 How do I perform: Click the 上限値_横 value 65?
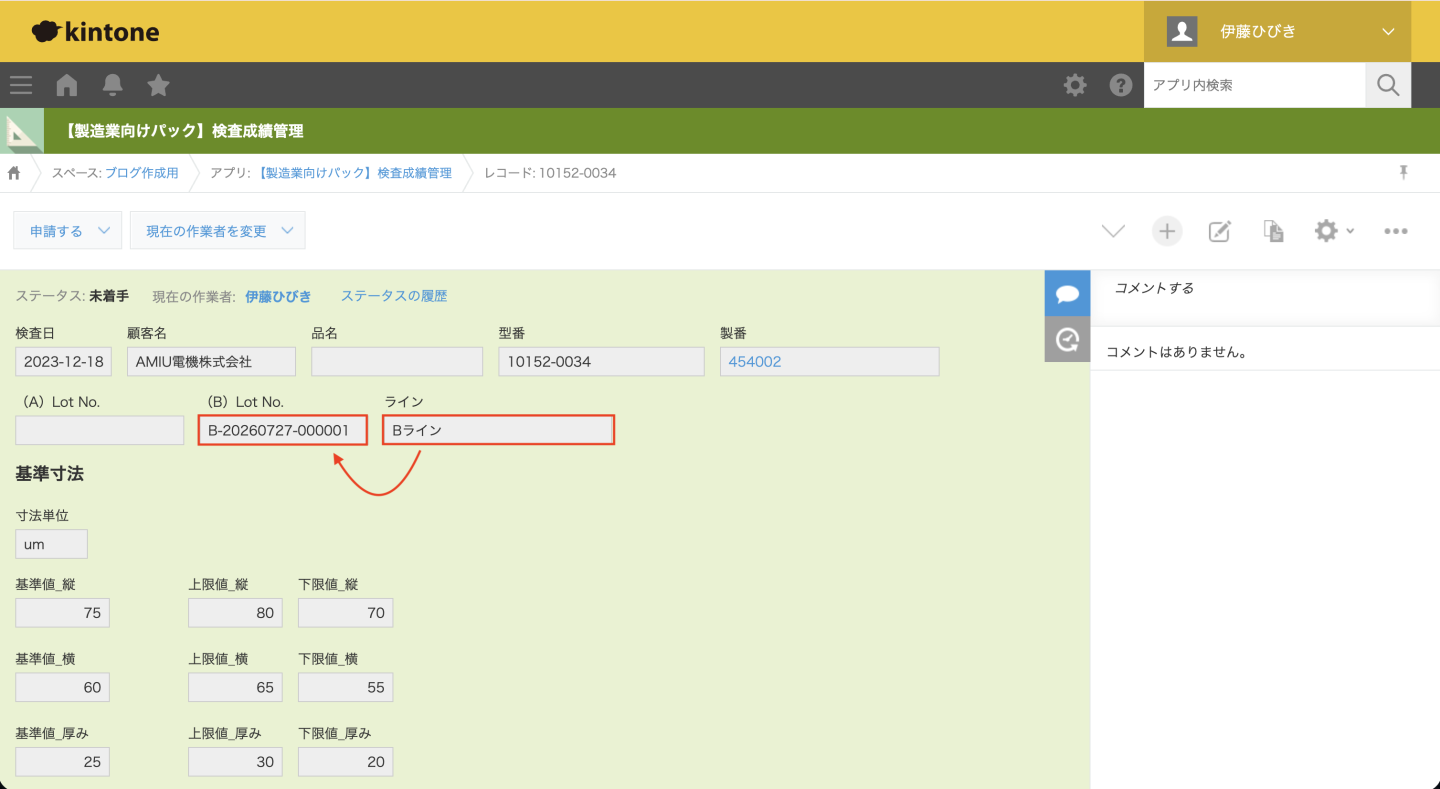click(x=236, y=687)
